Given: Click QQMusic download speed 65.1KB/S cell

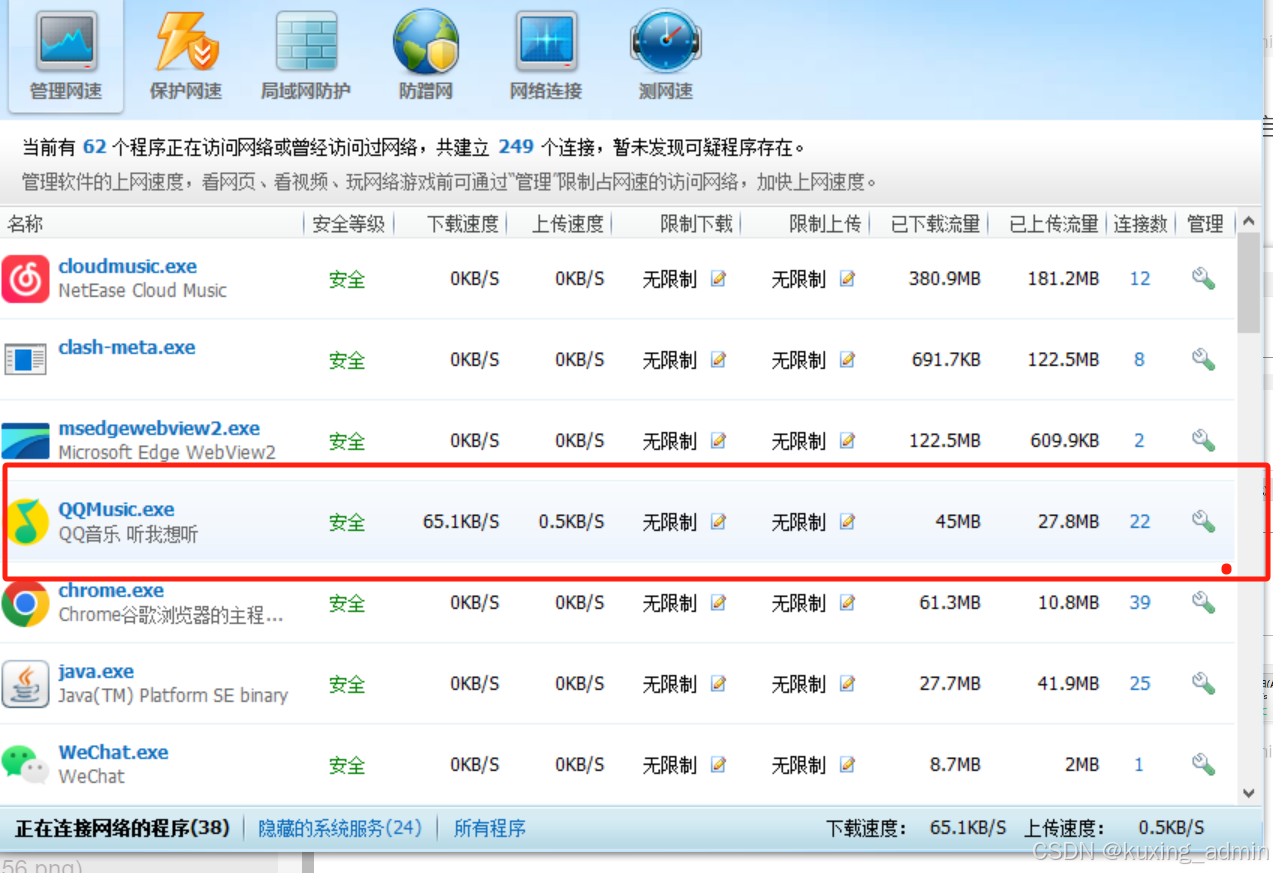Looking at the screenshot, I should click(x=461, y=522).
